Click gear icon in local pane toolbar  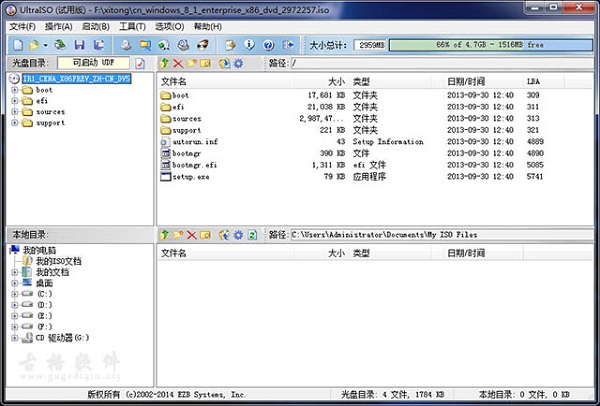238,235
